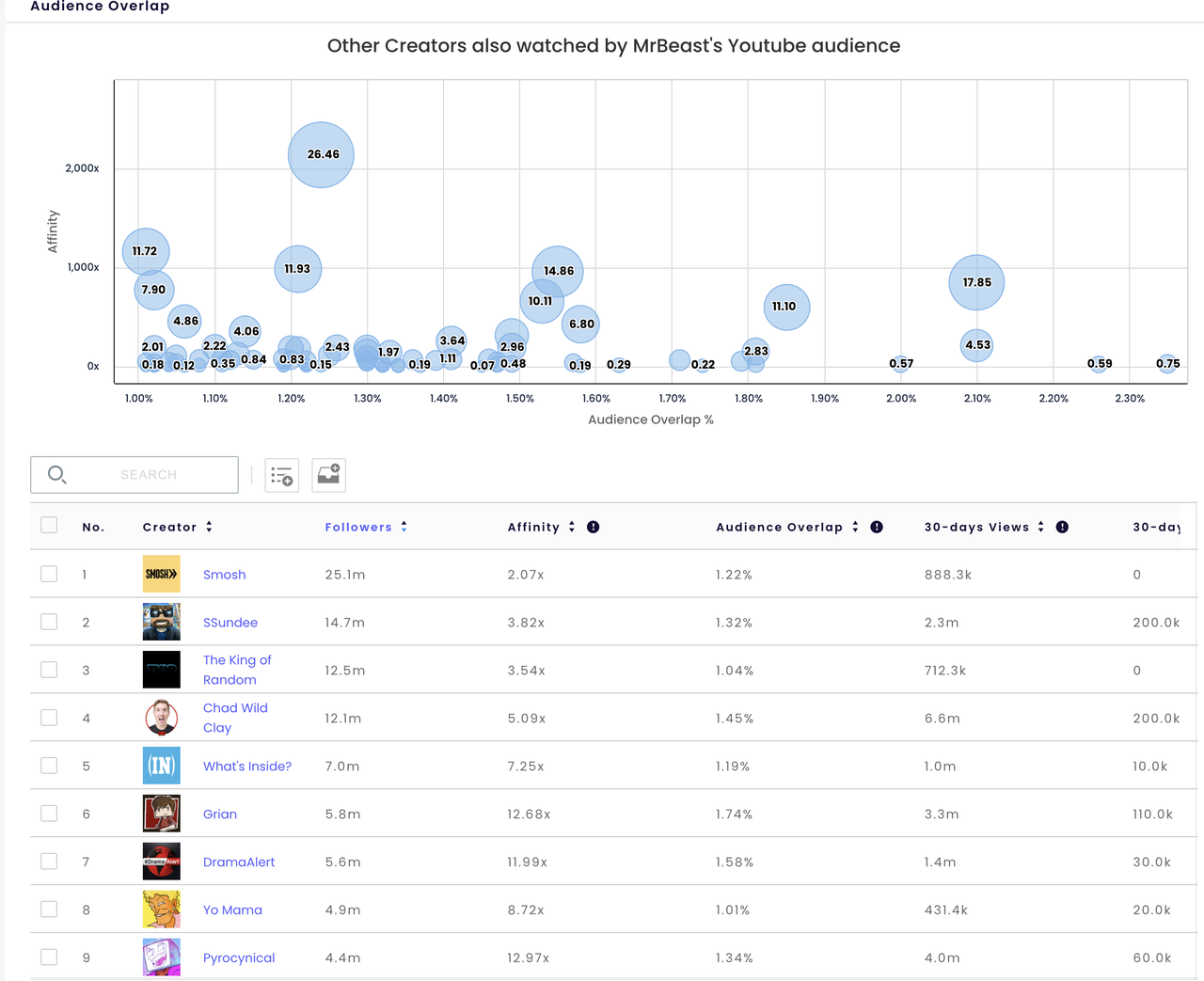Open the Chad Wild Clay link
This screenshot has width=1204, height=981.
pos(235,718)
